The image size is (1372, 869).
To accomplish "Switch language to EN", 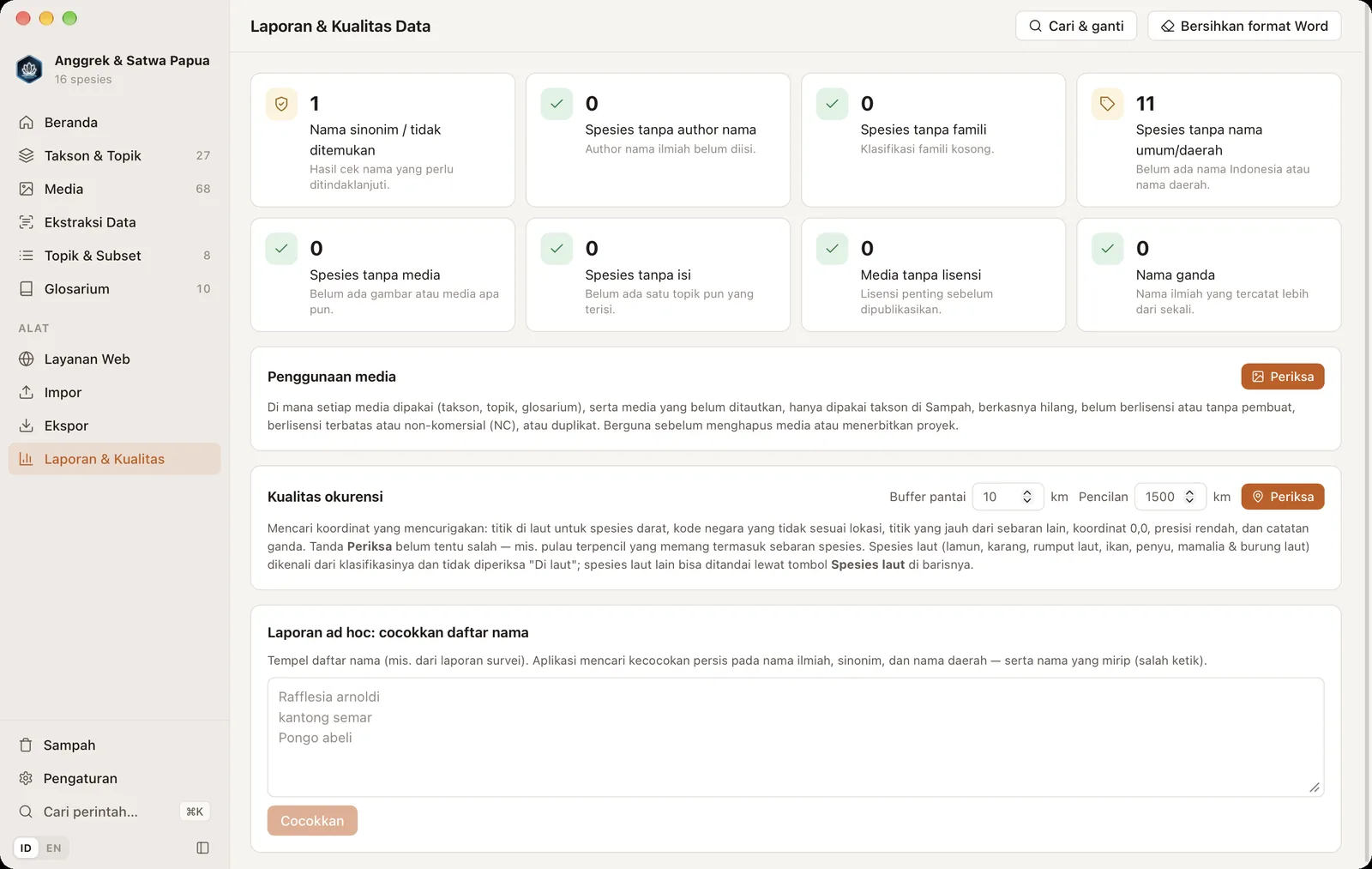I will (x=54, y=848).
